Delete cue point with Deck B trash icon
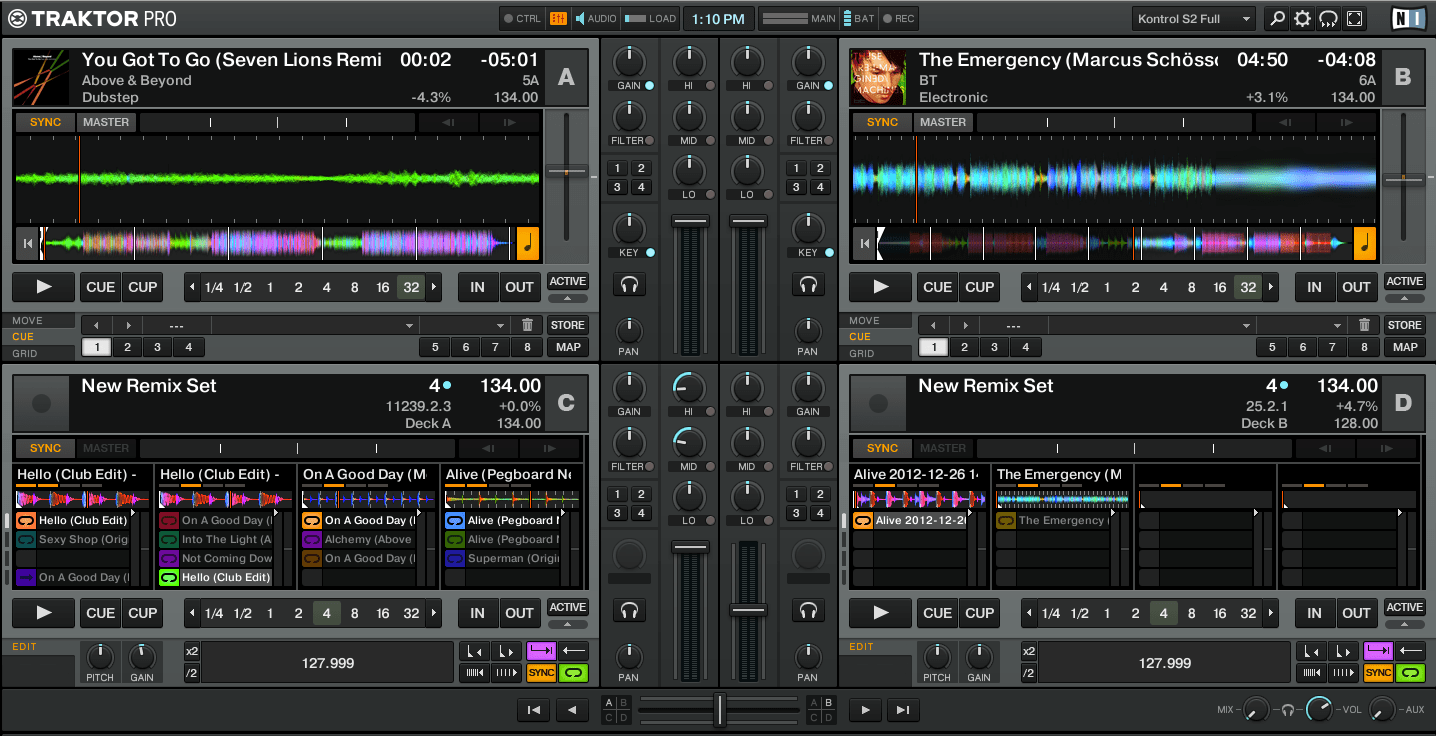Image resolution: width=1436 pixels, height=736 pixels. [1364, 325]
